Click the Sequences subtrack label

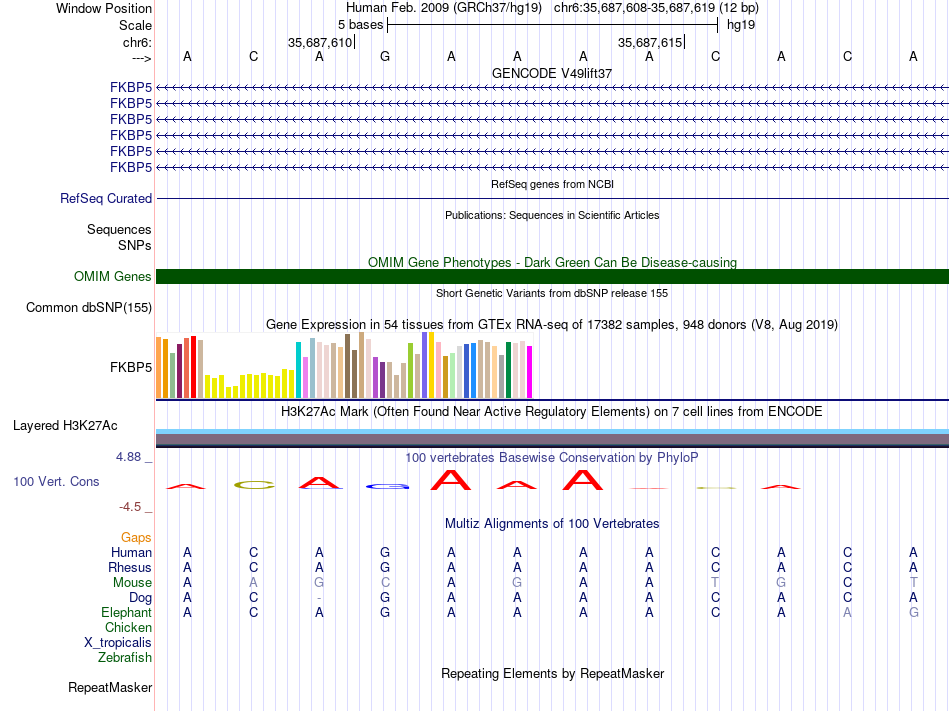[119, 230]
